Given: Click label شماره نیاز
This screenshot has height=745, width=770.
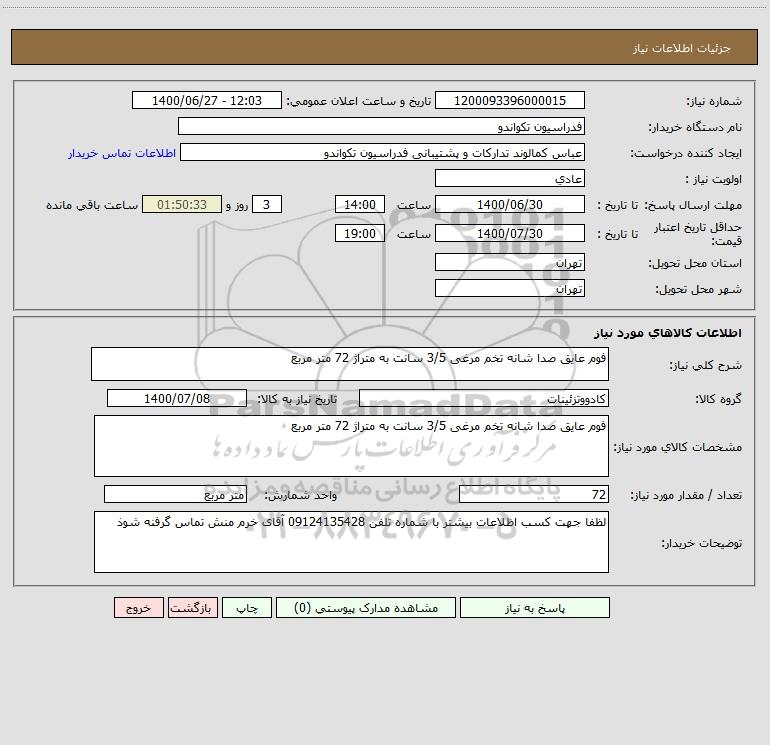Looking at the screenshot, I should [x=714, y=101].
